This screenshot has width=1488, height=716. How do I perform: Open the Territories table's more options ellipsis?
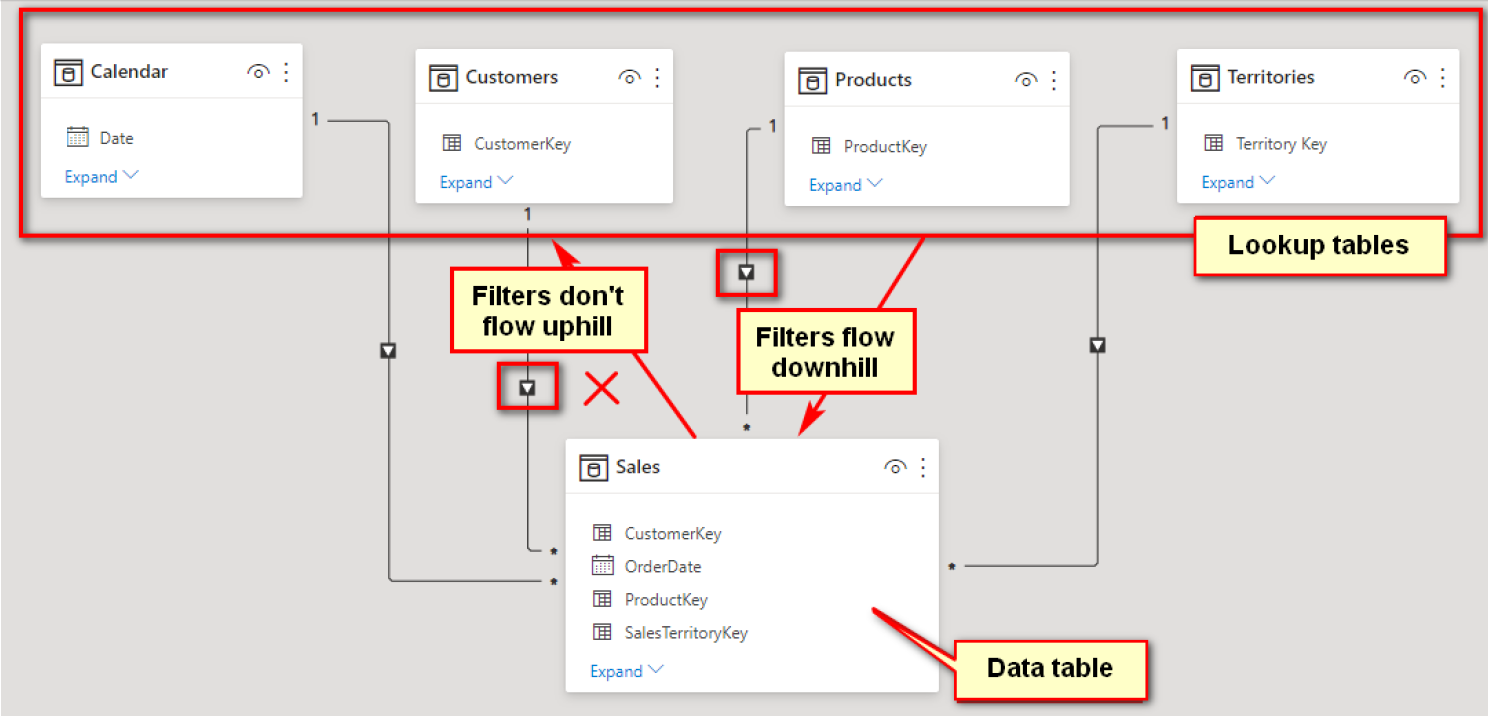(1442, 77)
